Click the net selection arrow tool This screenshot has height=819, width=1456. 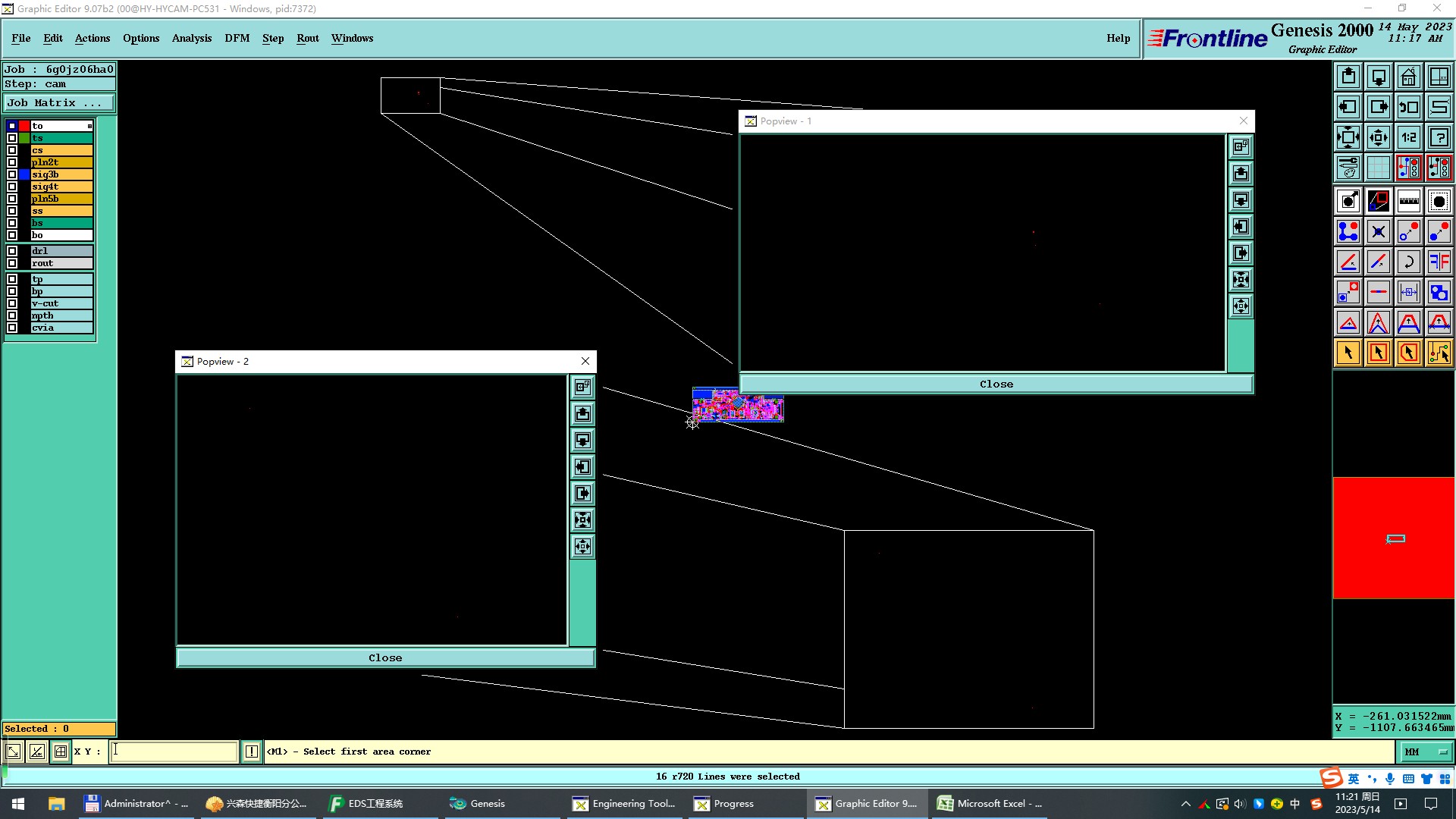tap(1439, 353)
